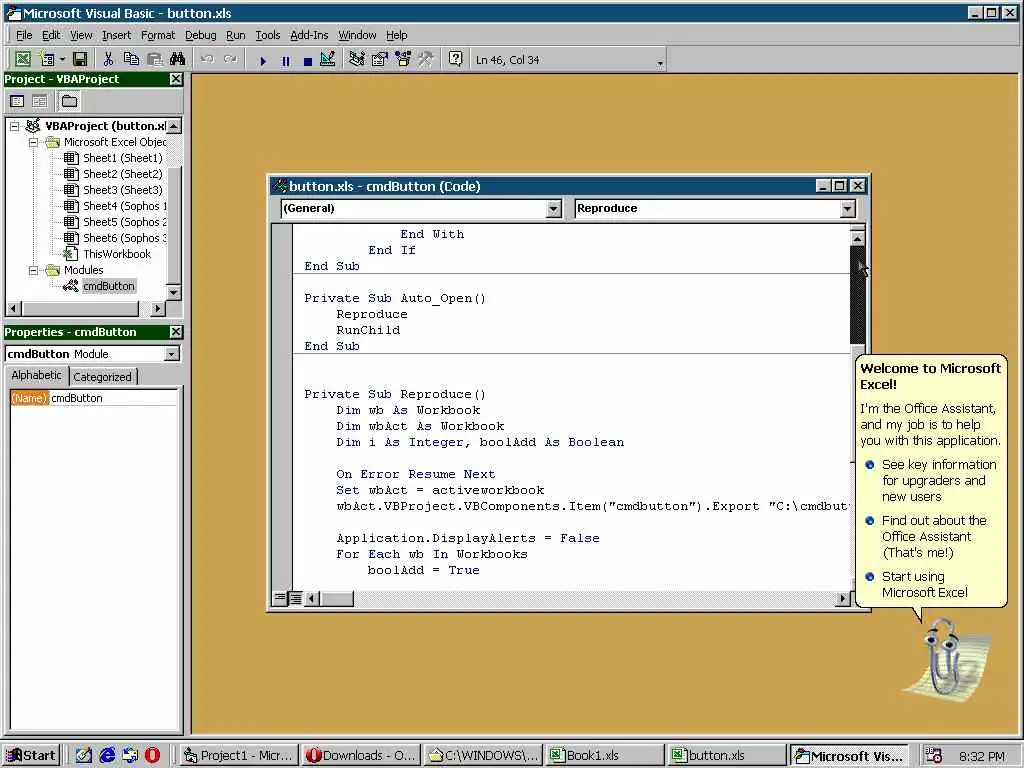The width and height of the screenshot is (1024, 768).
Task: Switch to the Alphabetic properties tab
Action: [x=37, y=376]
